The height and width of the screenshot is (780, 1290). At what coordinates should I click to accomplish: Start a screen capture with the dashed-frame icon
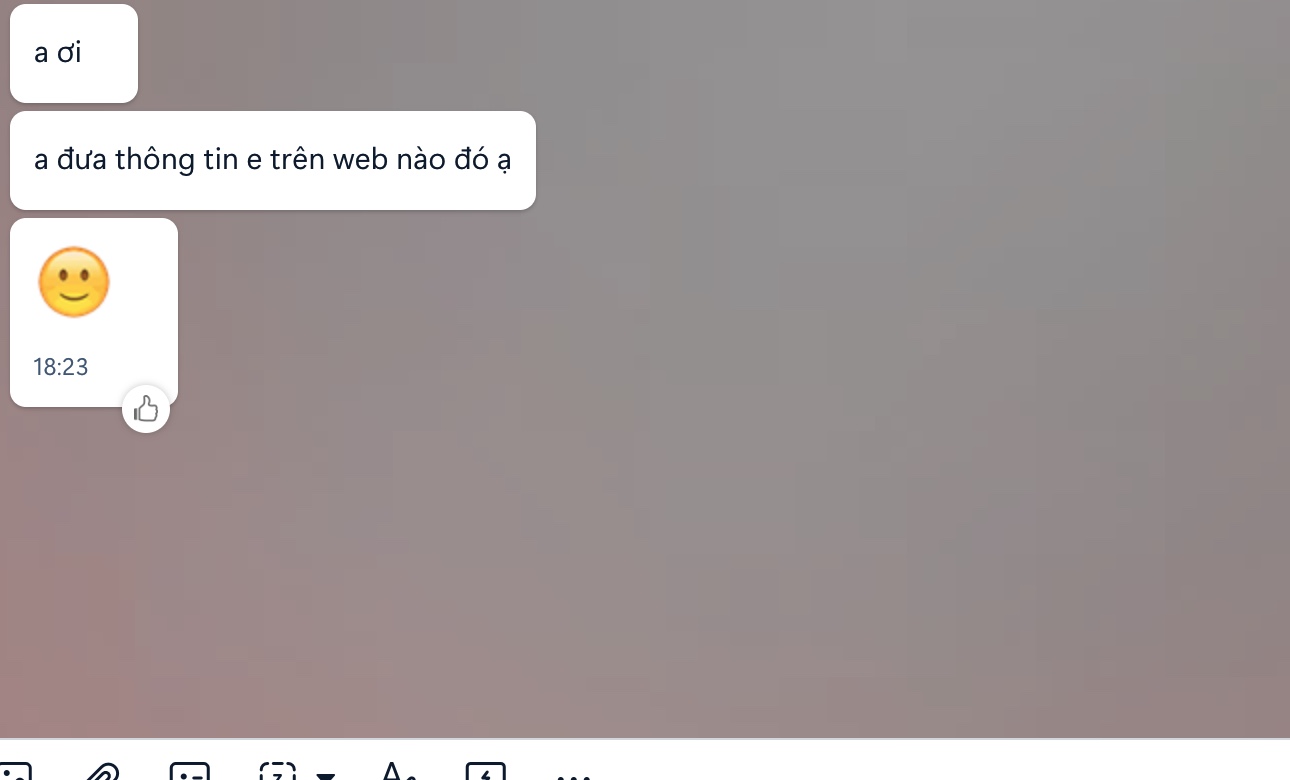278,772
